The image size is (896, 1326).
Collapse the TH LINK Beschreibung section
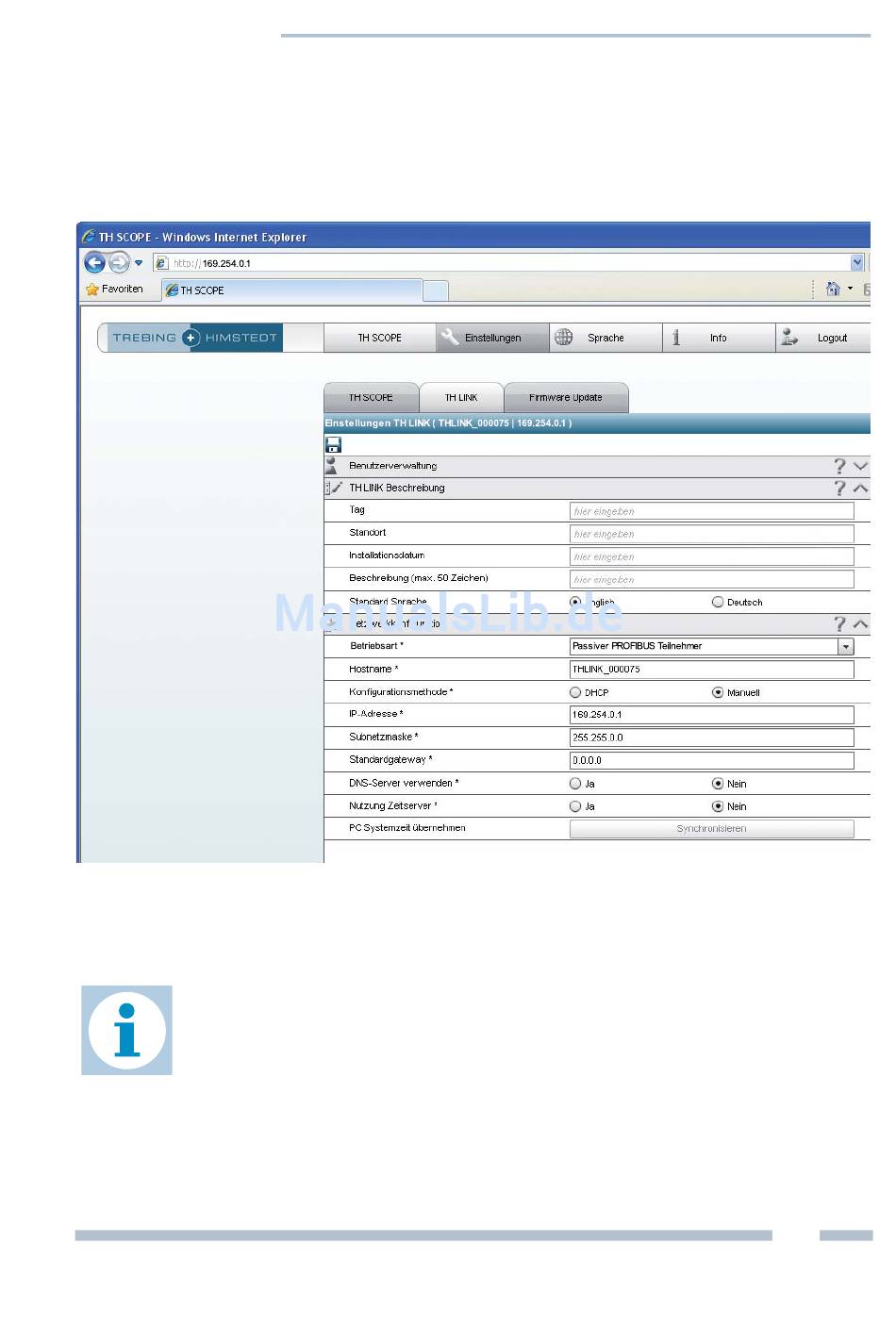click(x=860, y=488)
